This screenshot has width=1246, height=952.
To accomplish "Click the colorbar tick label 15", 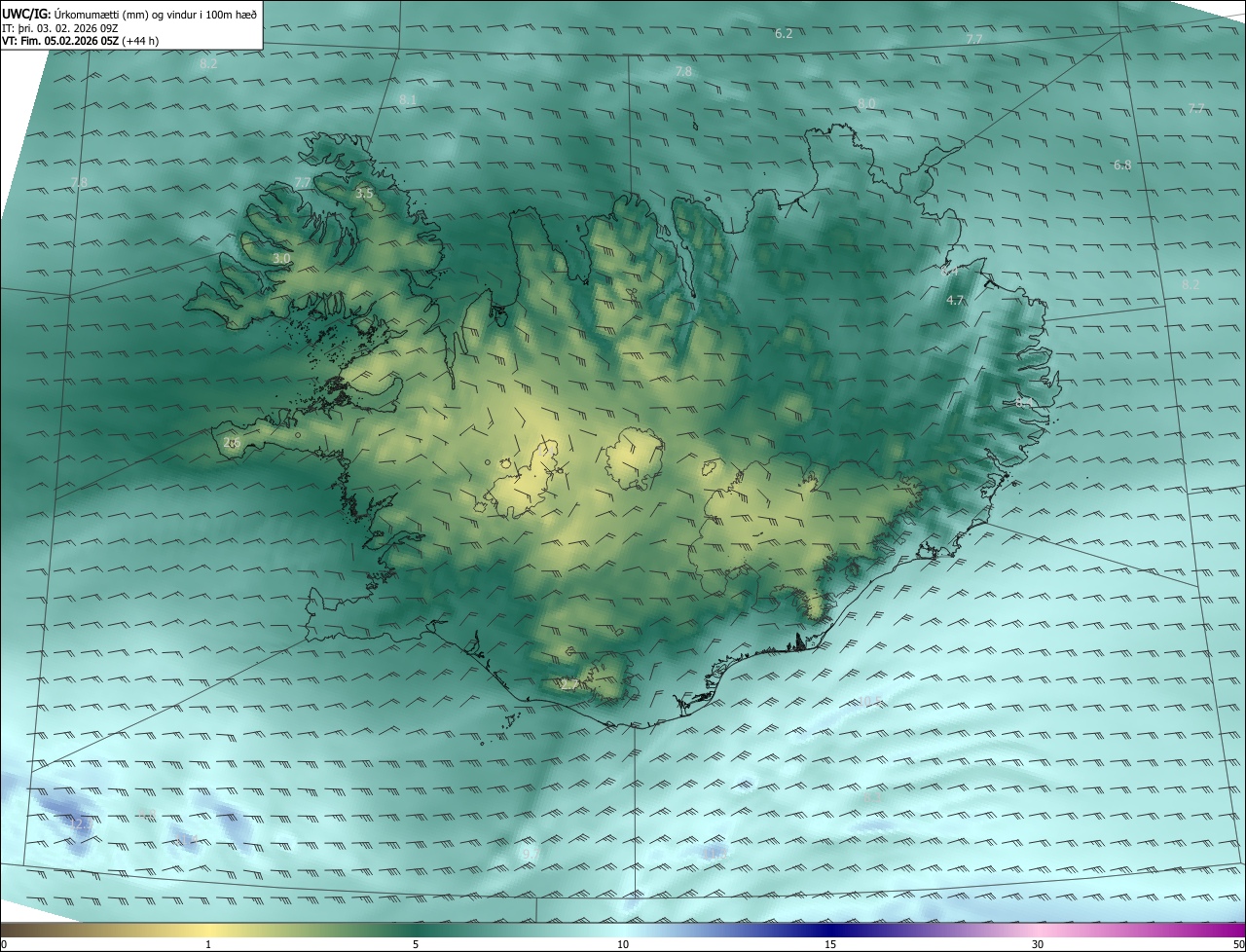I will (x=830, y=944).
